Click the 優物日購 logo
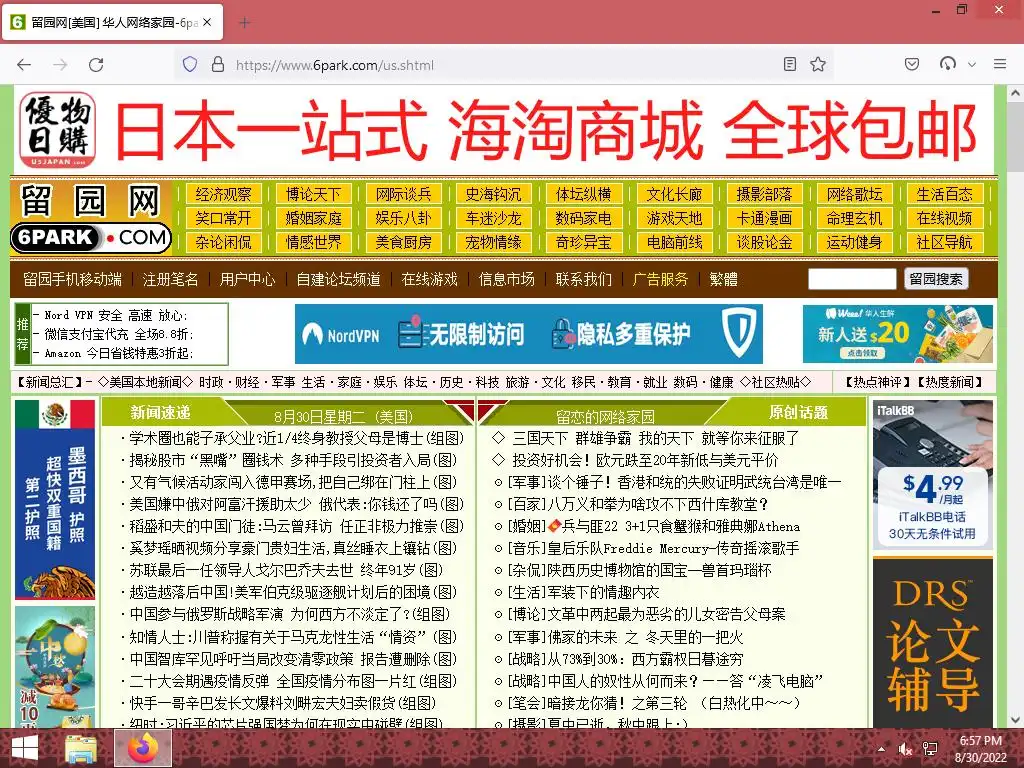Screen dimensions: 1024x768 click(57, 129)
